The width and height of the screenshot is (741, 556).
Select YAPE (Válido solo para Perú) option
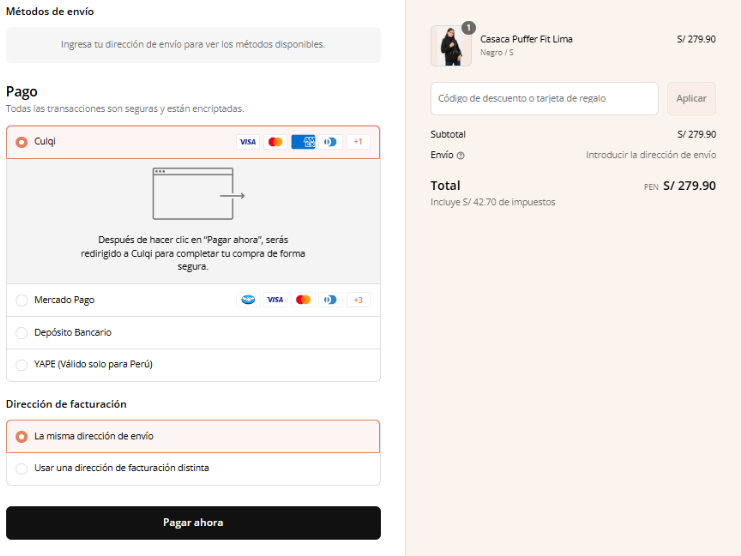(193, 365)
